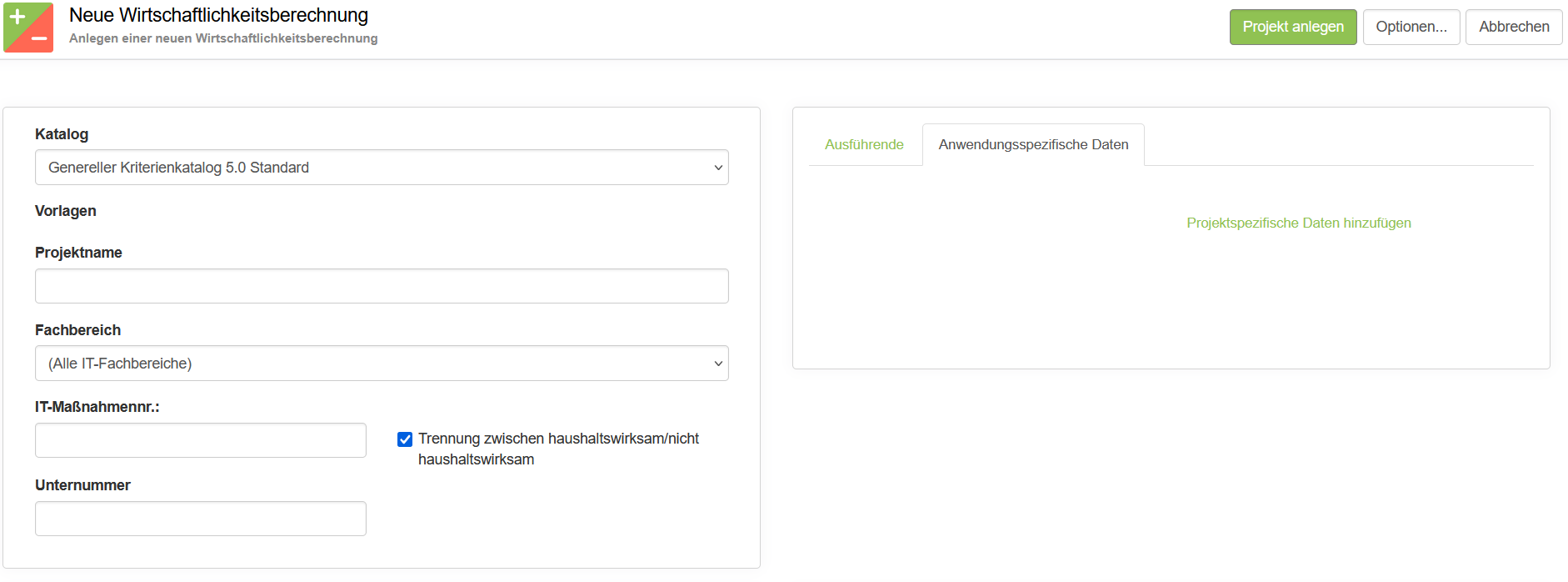Click into the IT-Maßnahmennr. input field
Viewport: 1568px width, 582px height.
(x=200, y=440)
